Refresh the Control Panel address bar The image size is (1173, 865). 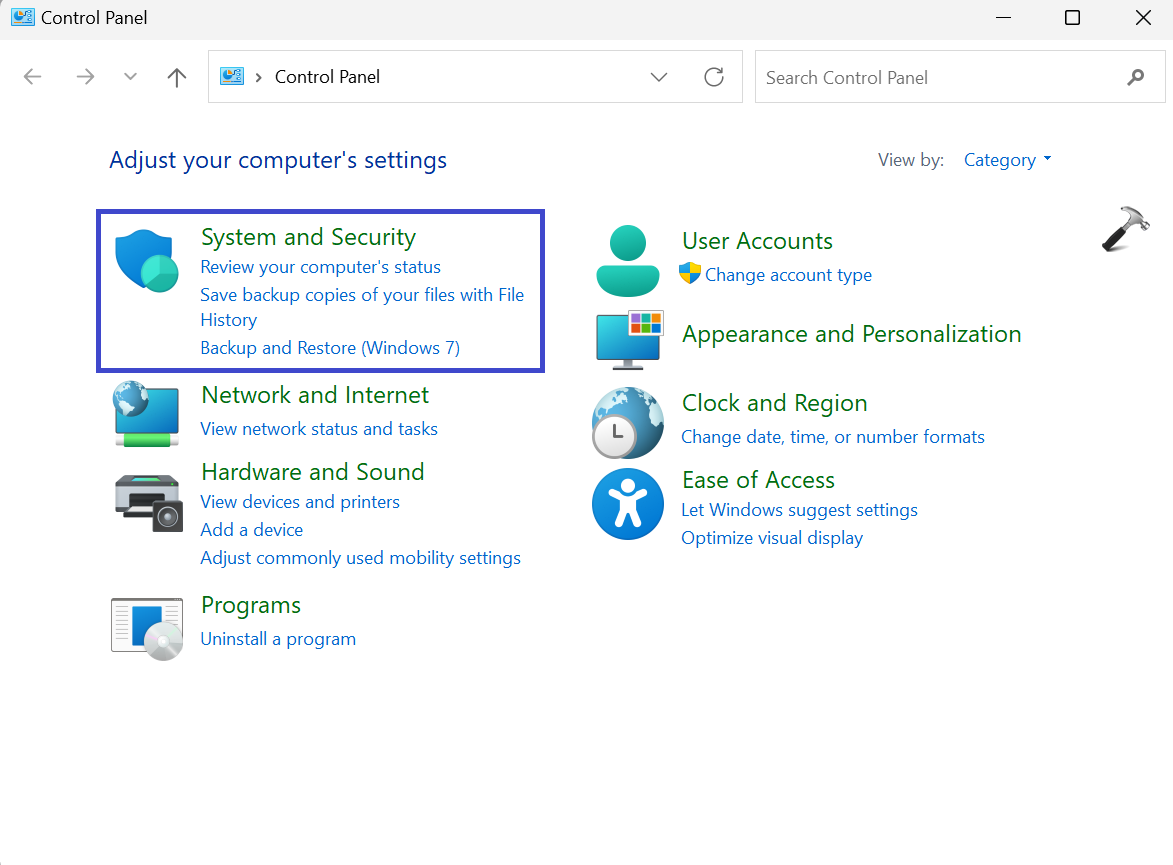tap(714, 77)
